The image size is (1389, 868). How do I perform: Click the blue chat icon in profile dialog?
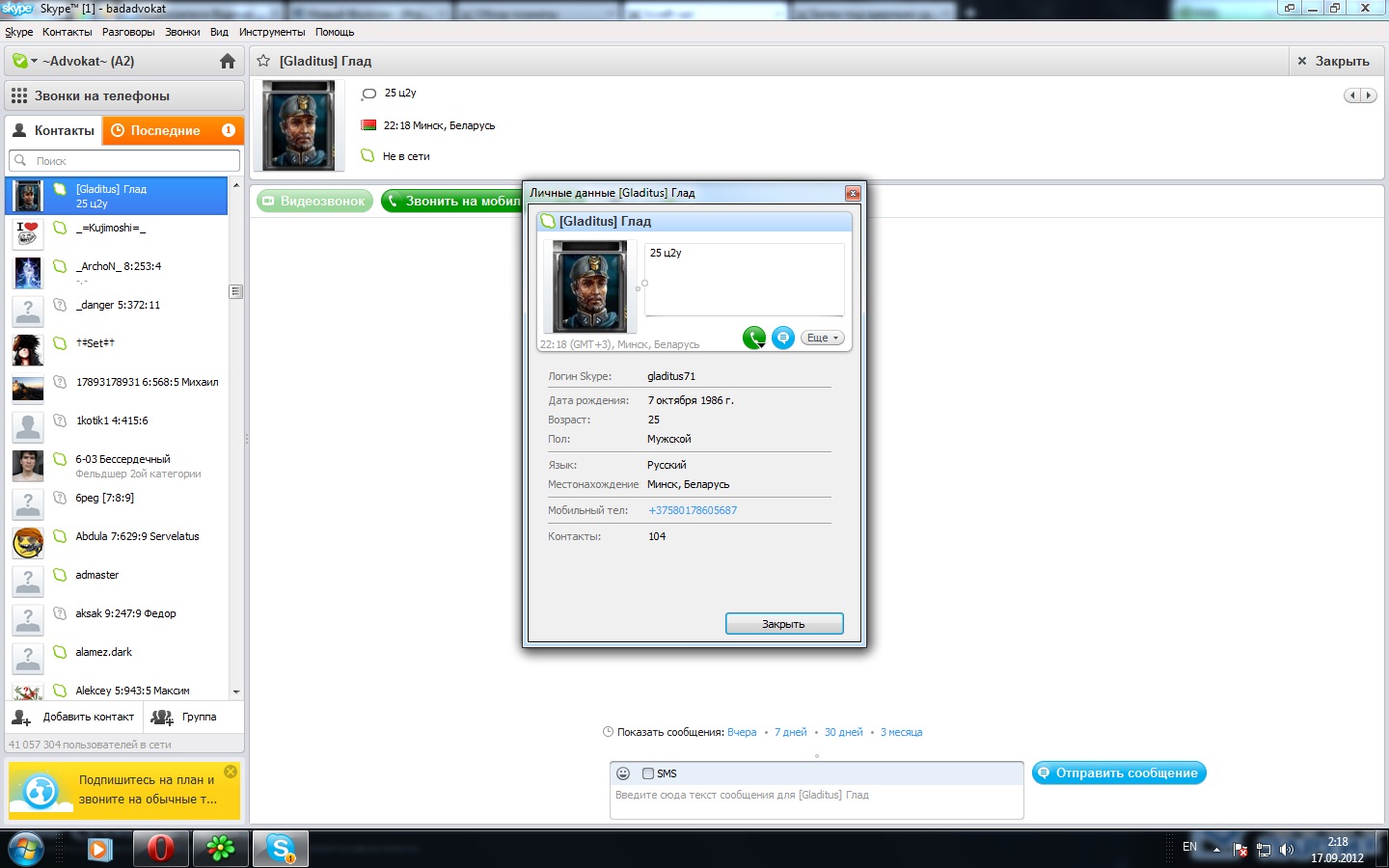coord(783,338)
